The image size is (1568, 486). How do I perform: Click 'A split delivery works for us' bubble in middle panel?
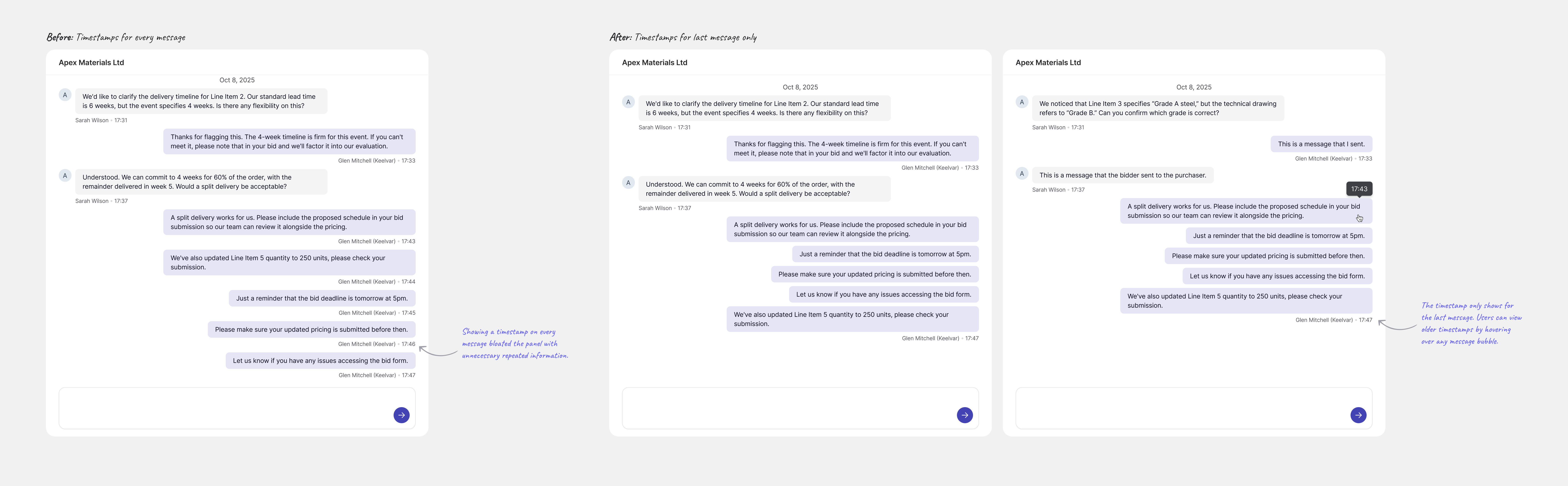tap(853, 229)
